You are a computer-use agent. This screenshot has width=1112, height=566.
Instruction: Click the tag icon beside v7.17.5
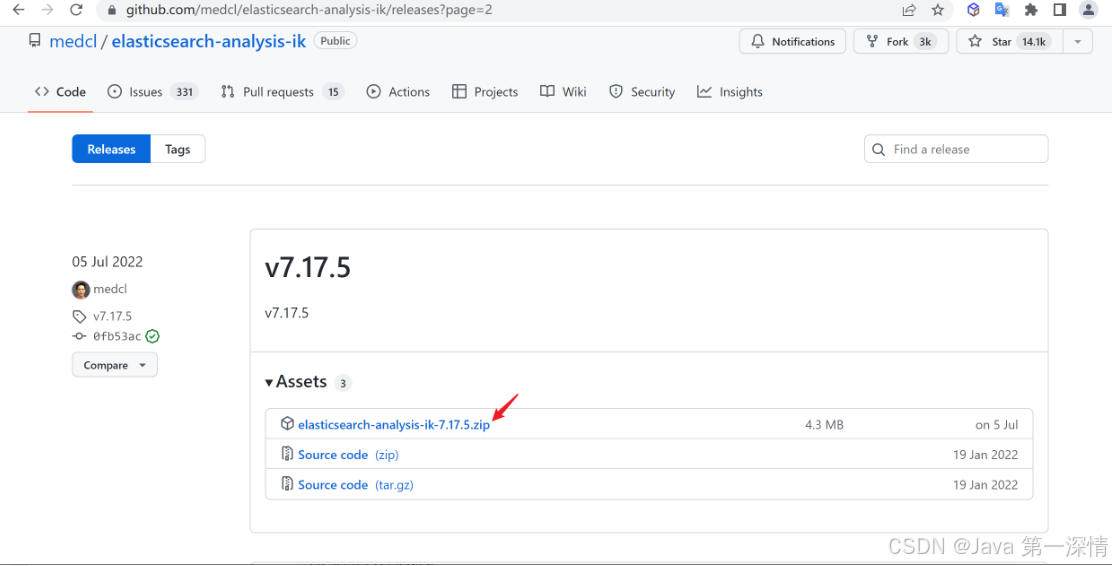[79, 316]
